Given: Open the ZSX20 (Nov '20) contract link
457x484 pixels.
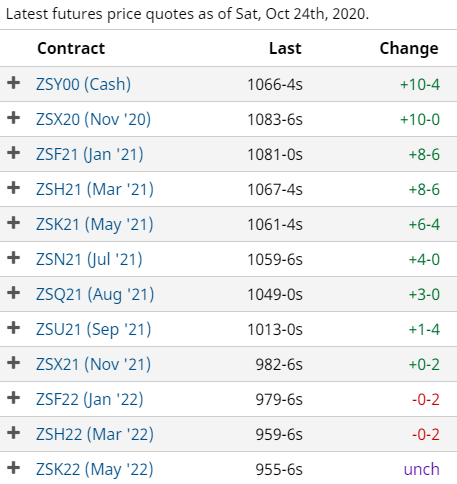Looking at the screenshot, I should pos(93,119).
